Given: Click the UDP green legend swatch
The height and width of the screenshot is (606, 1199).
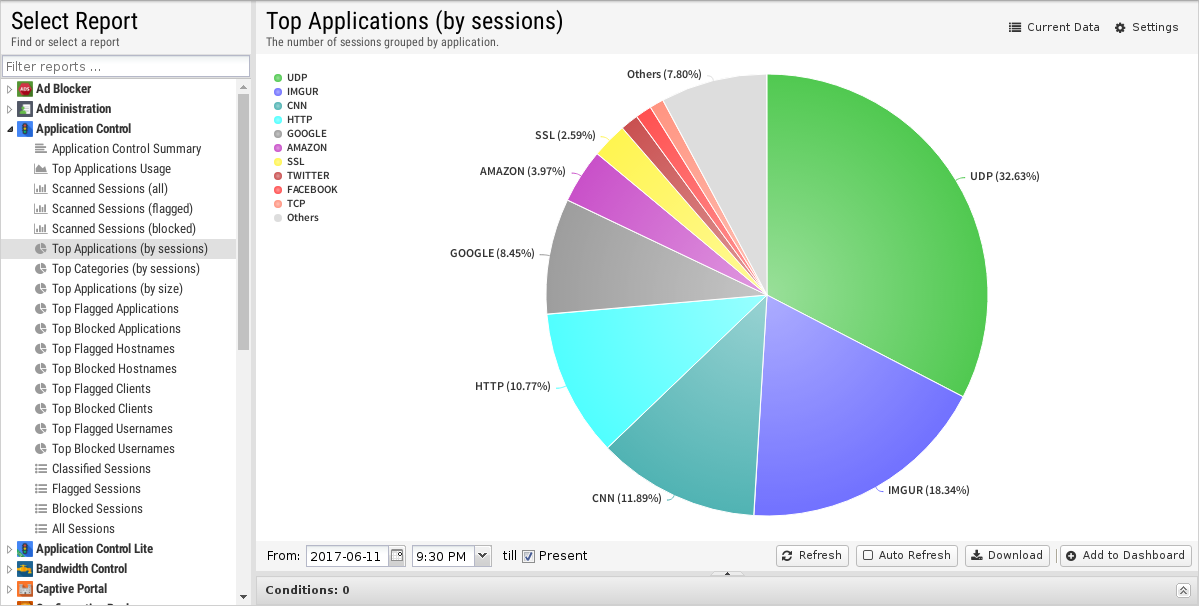Looking at the screenshot, I should tap(278, 77).
